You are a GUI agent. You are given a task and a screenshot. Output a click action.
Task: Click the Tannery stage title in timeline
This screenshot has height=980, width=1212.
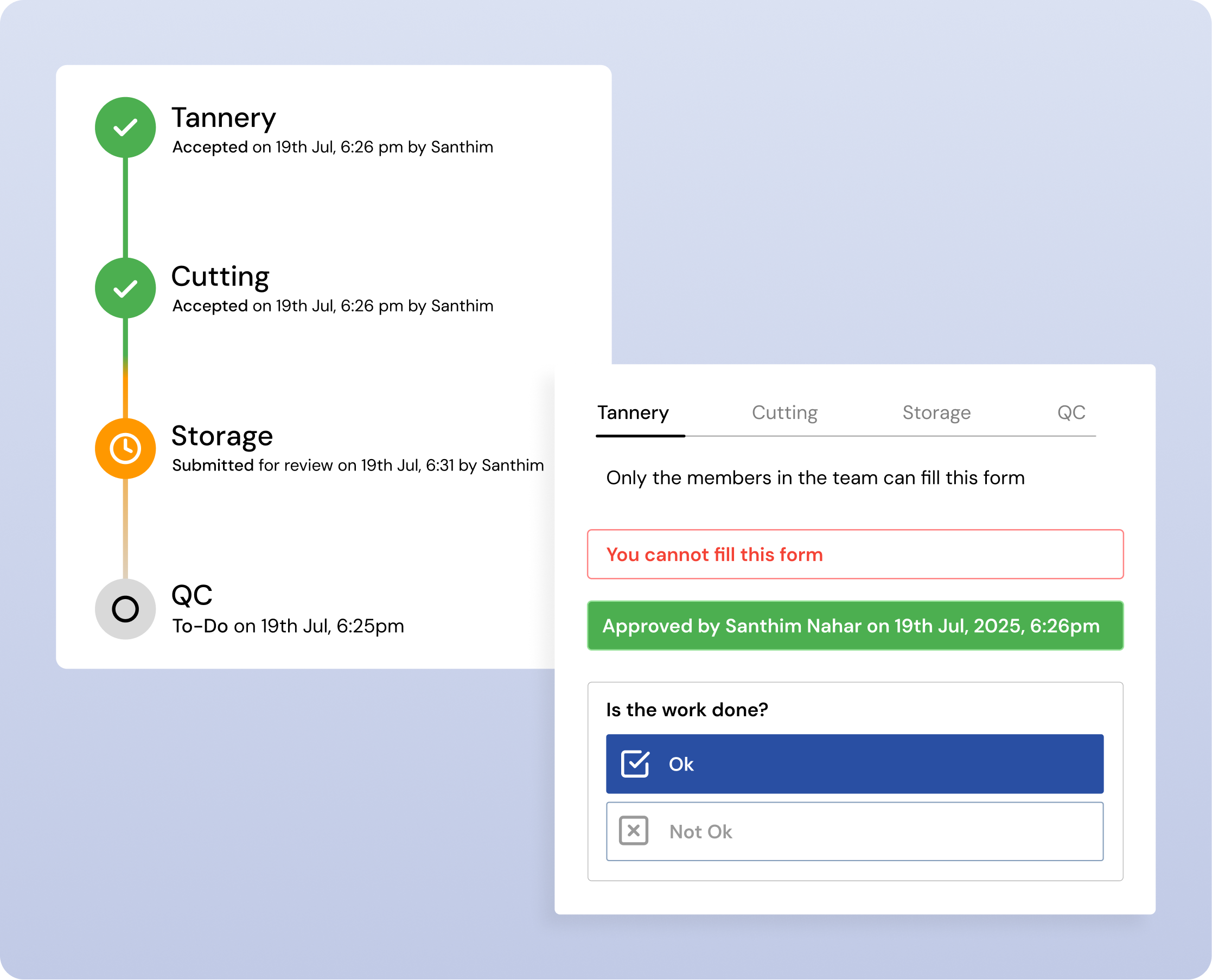click(224, 118)
